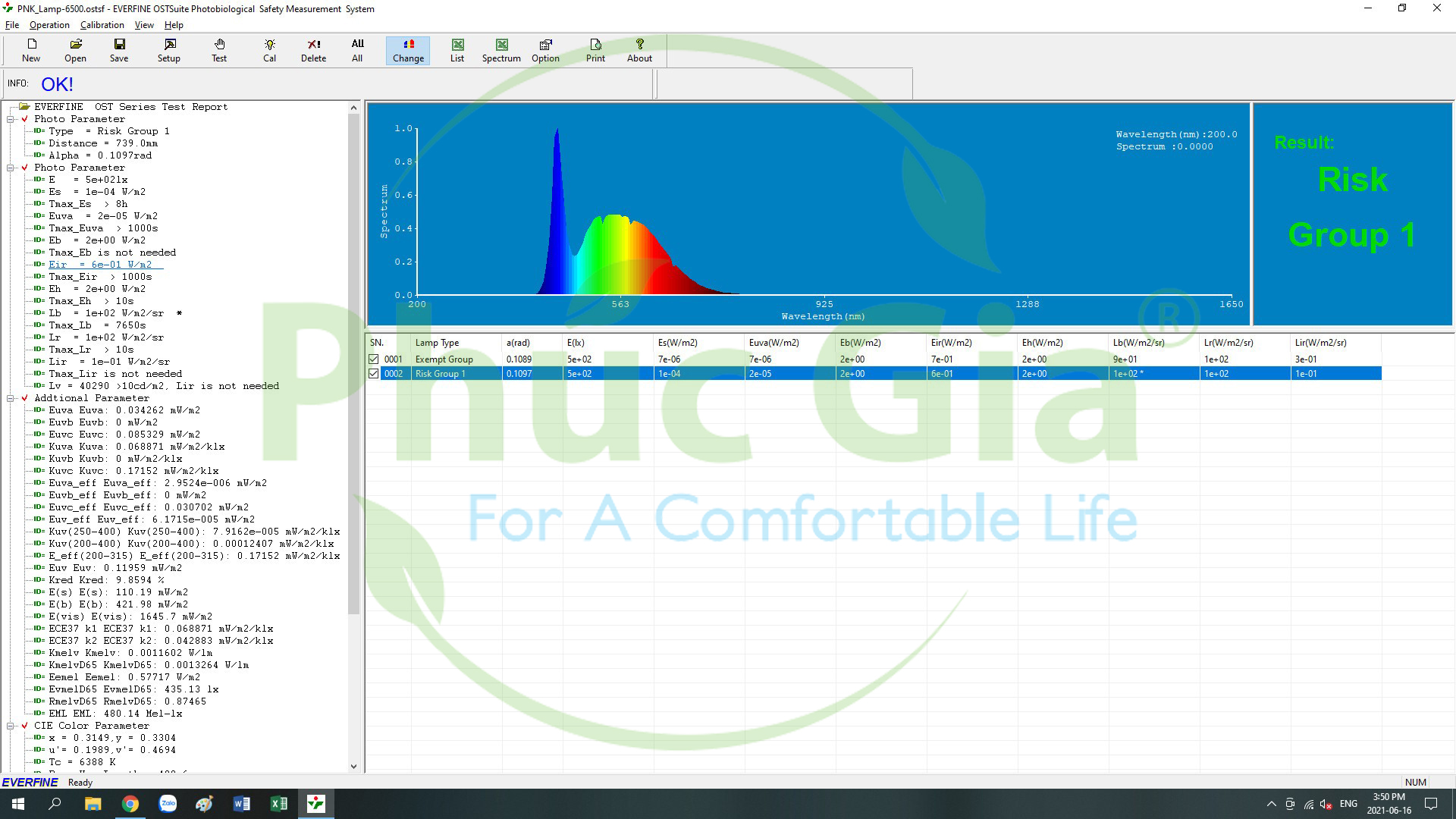
Task: Show the List view icon
Action: [x=457, y=50]
